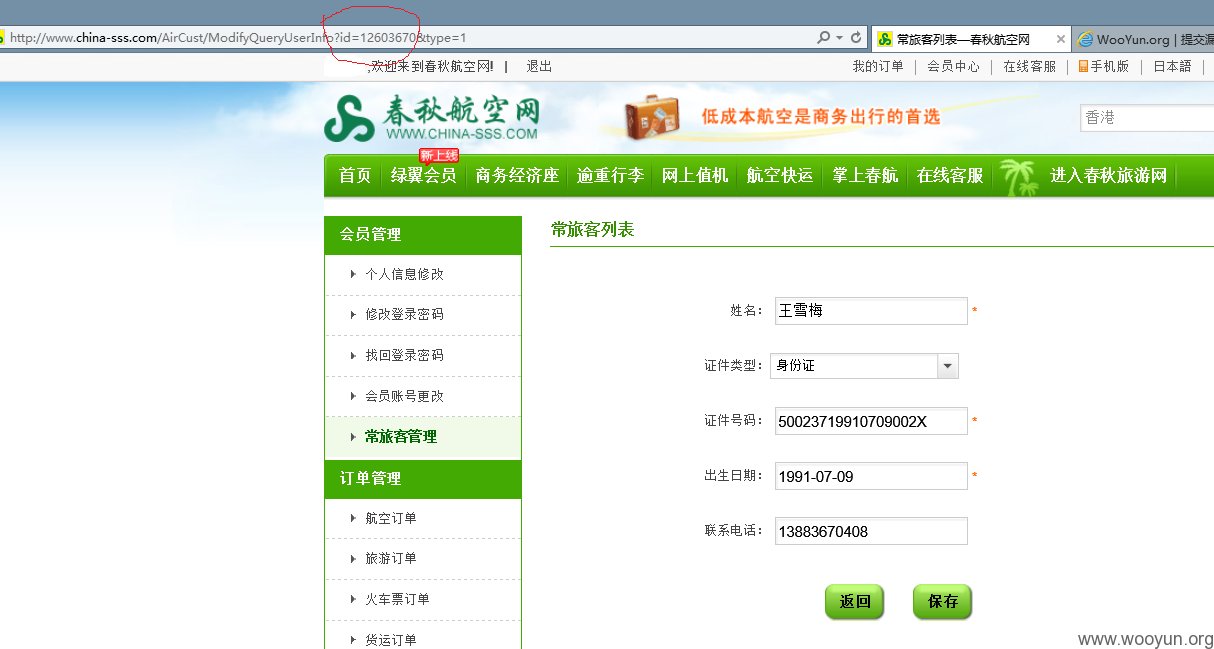Open the 证件类型 dropdown showing 身份证

click(x=864, y=366)
